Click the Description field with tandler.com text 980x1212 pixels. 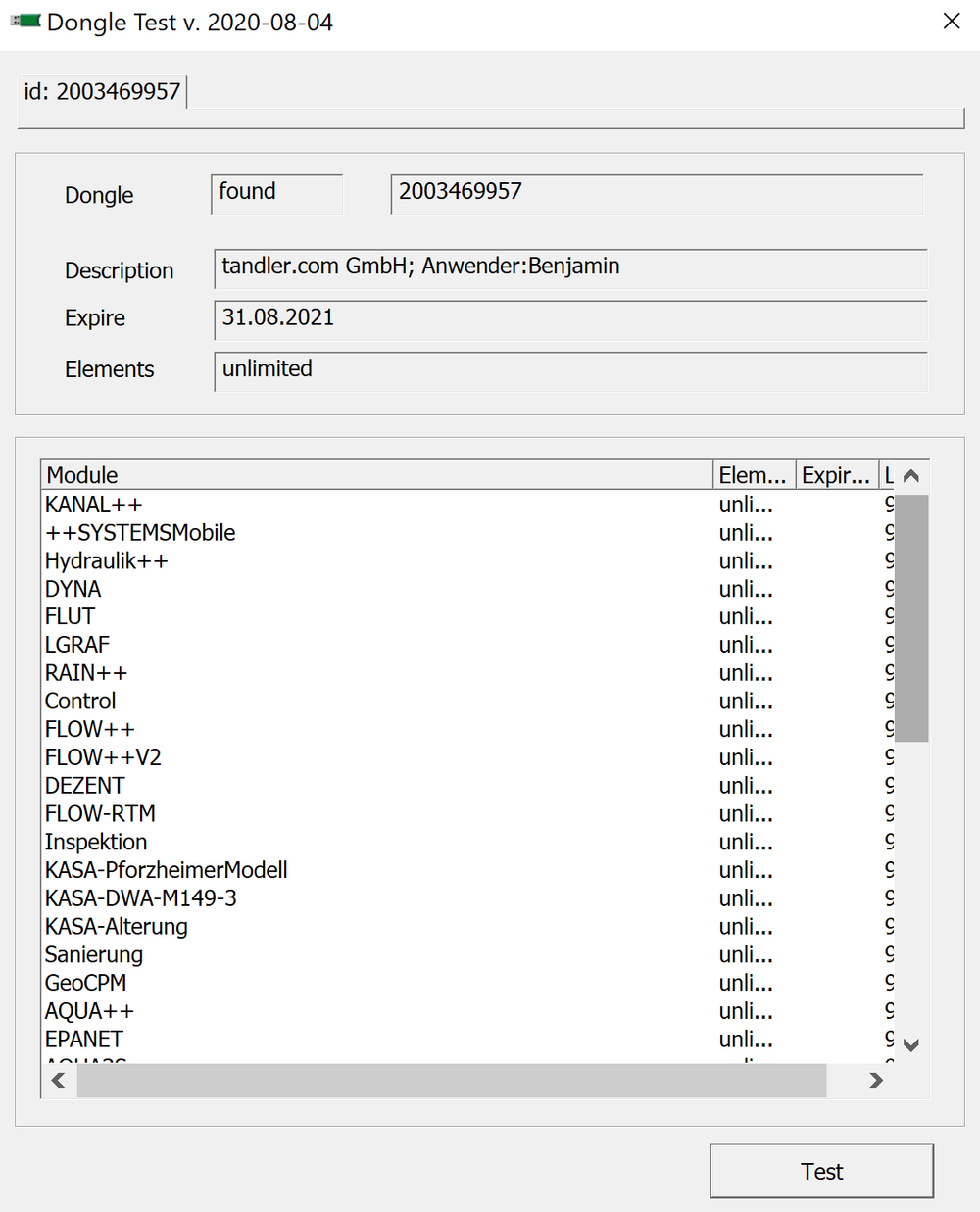[569, 268]
